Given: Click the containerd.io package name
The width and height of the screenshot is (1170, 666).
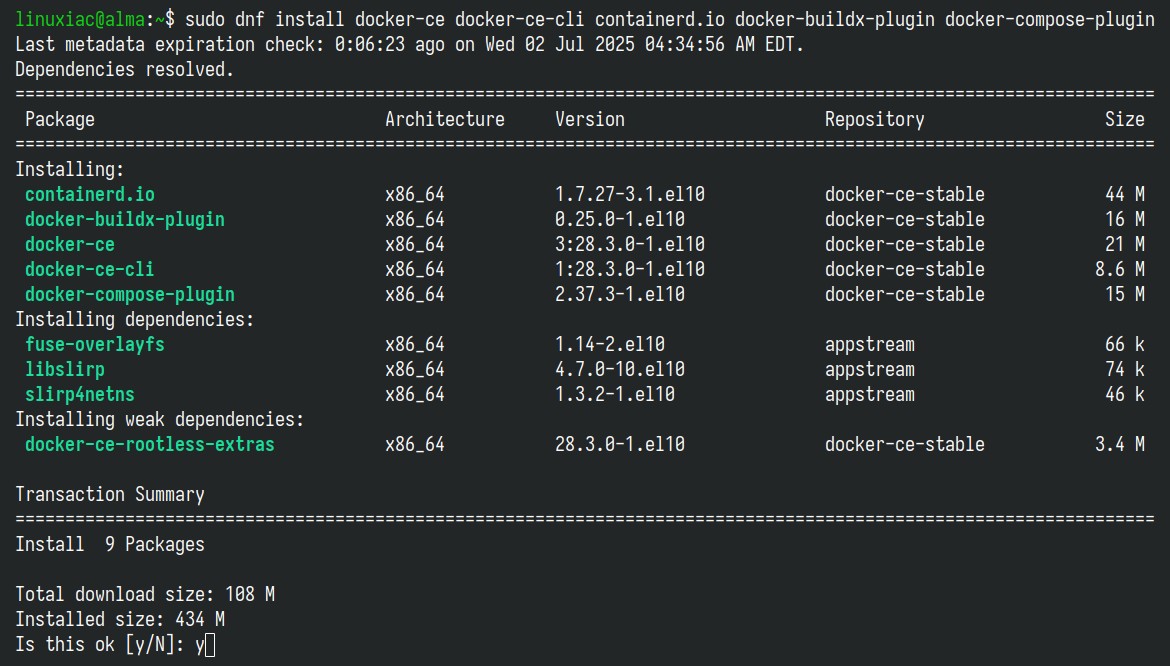Looking at the screenshot, I should (x=90, y=195).
